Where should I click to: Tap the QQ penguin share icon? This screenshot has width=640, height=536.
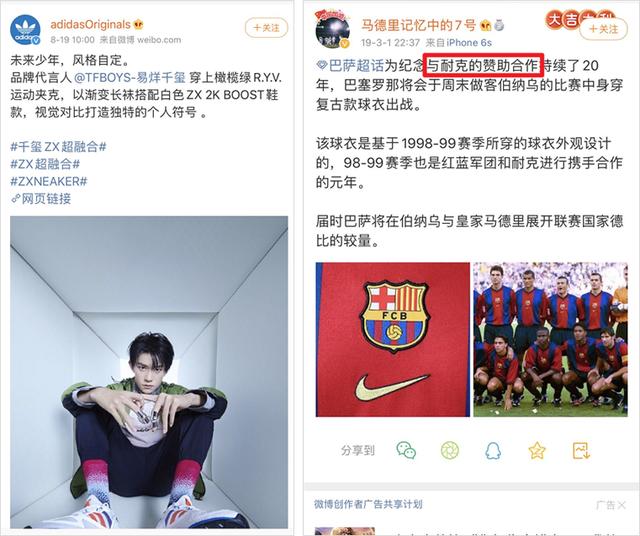pos(493,451)
